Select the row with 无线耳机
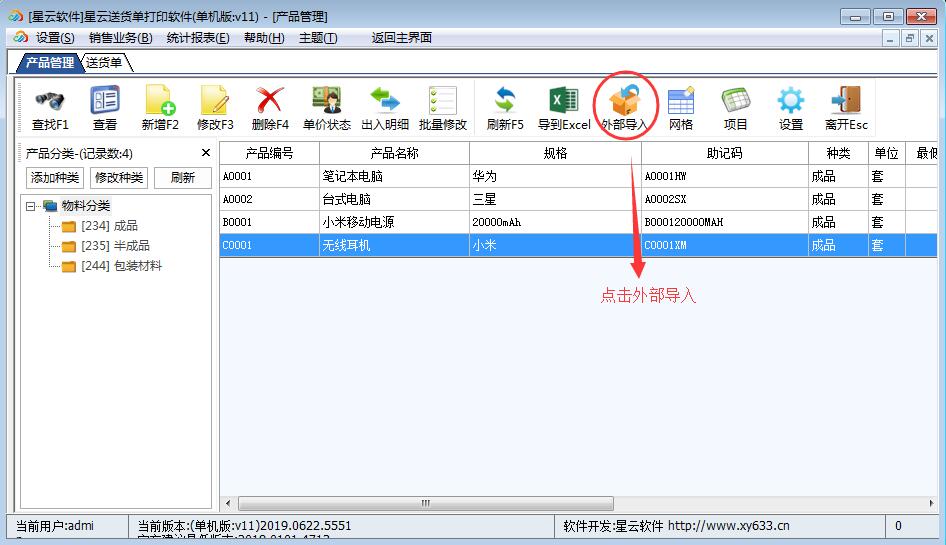The width and height of the screenshot is (946, 545). (578, 246)
